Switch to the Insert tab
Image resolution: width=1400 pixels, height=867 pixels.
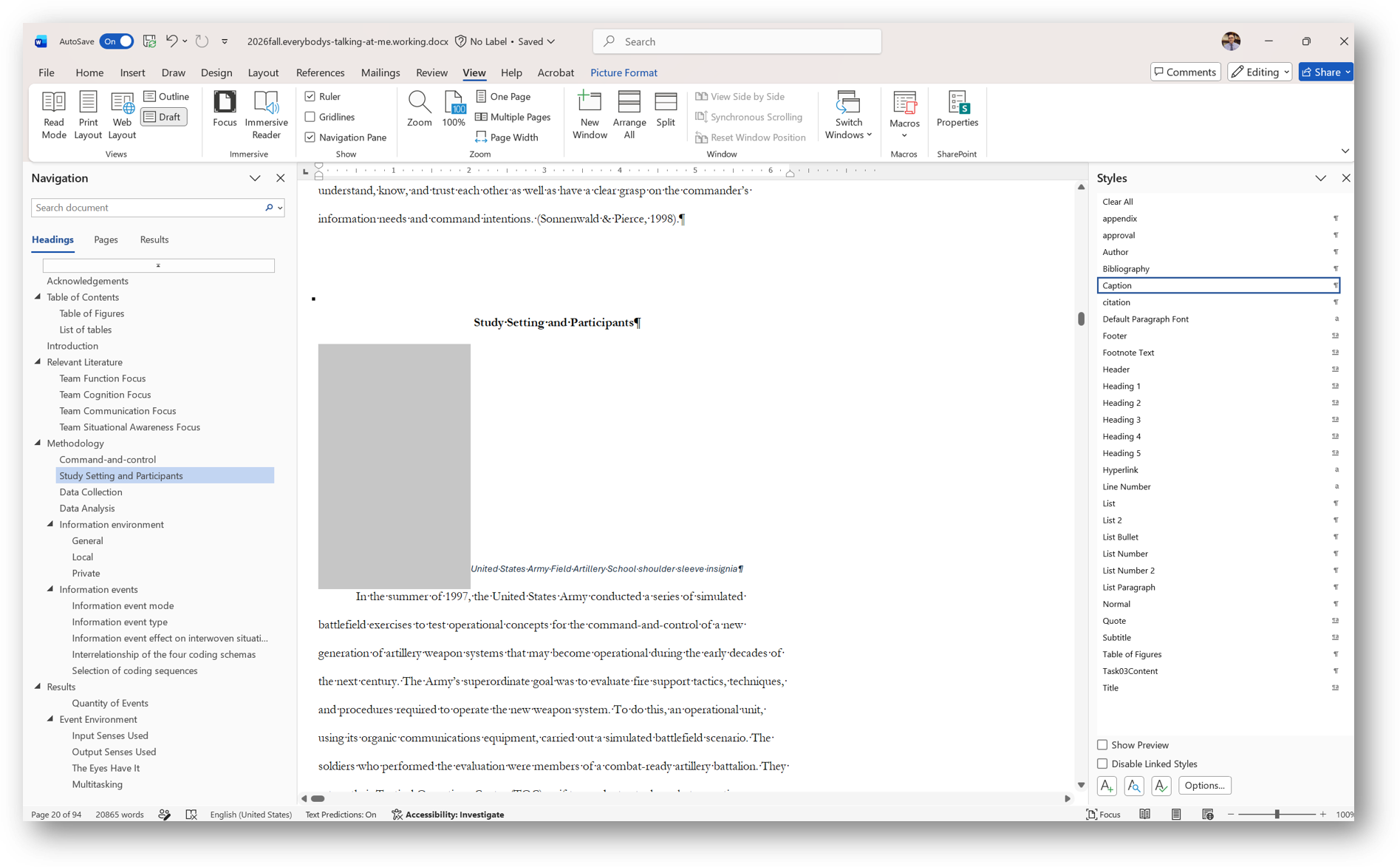132,72
